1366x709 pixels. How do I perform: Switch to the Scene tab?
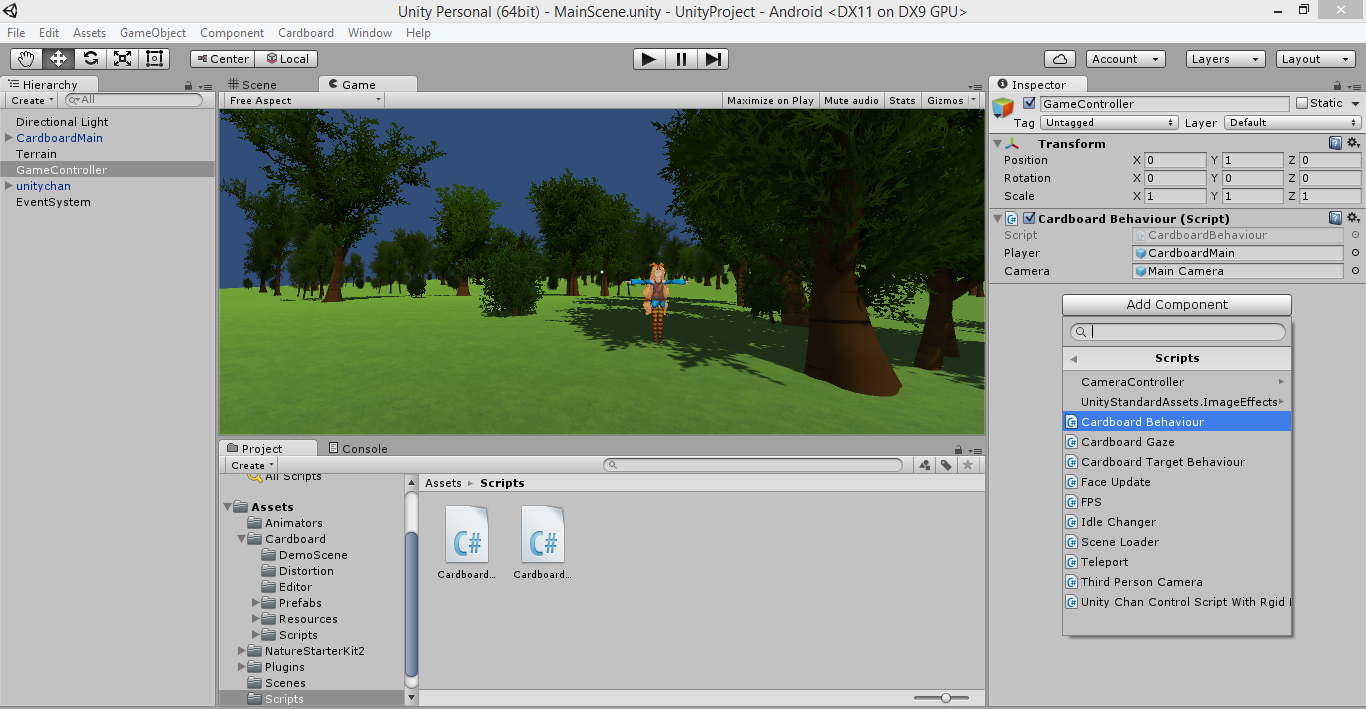pos(253,85)
